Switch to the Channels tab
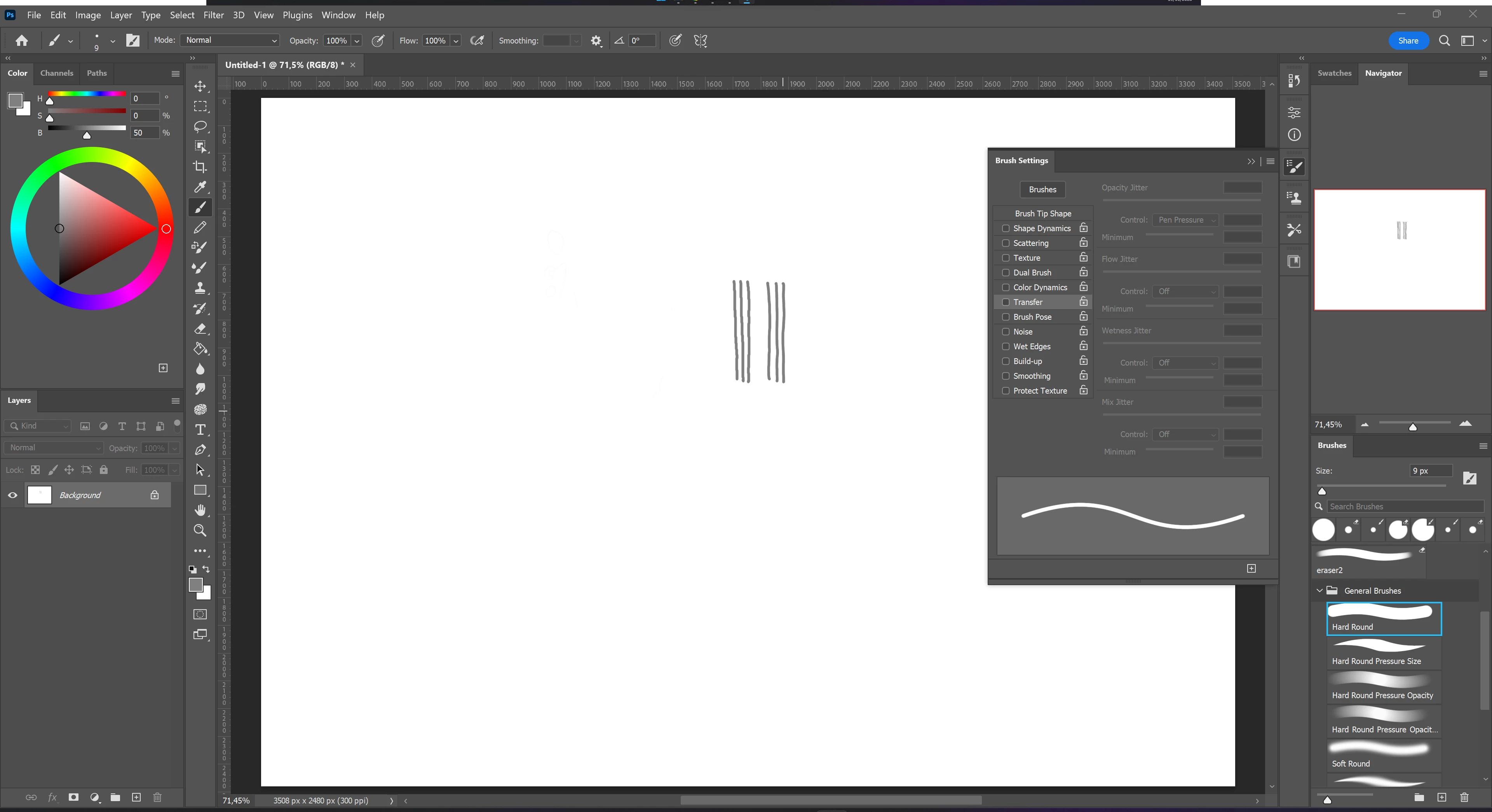Screen dimensions: 1492x812 (57, 73)
